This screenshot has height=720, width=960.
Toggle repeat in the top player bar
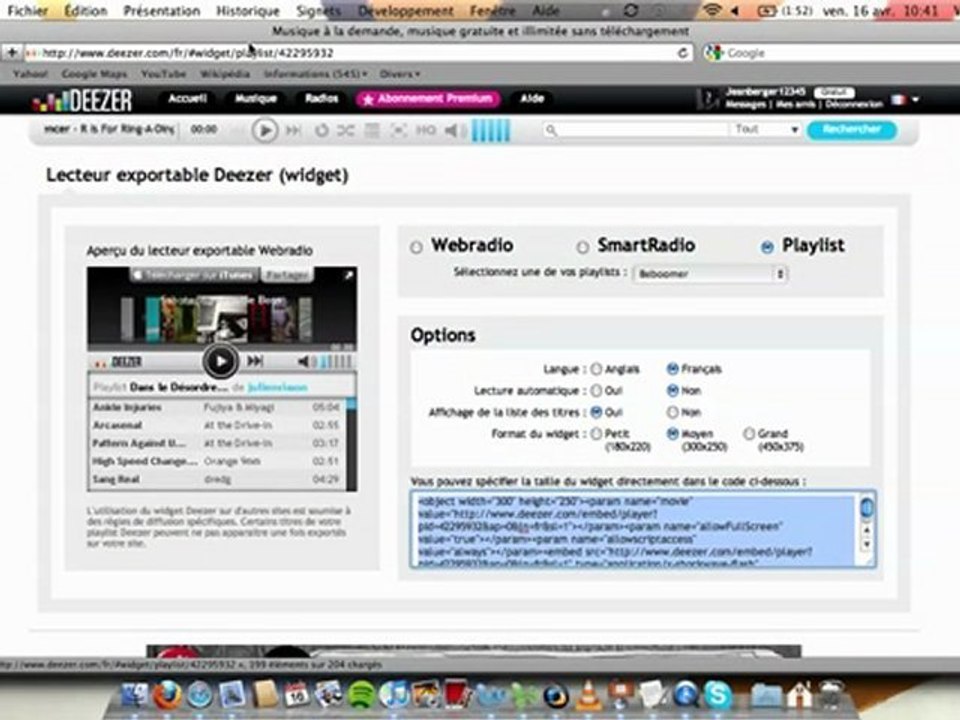[x=321, y=130]
